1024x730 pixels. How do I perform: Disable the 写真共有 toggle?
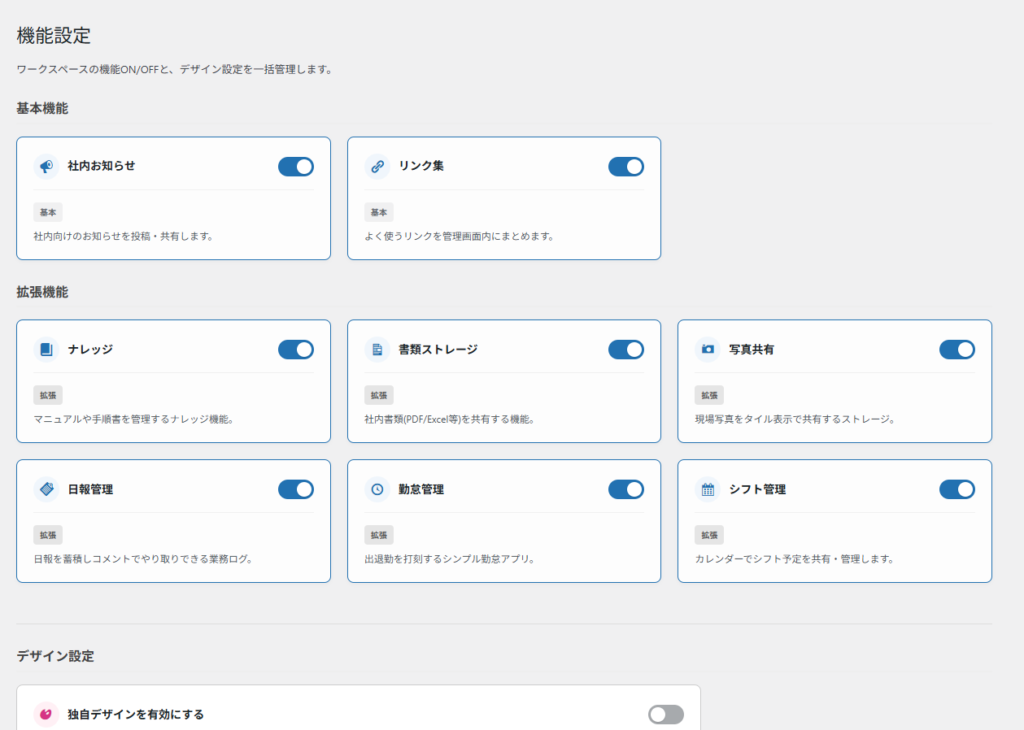point(957,349)
